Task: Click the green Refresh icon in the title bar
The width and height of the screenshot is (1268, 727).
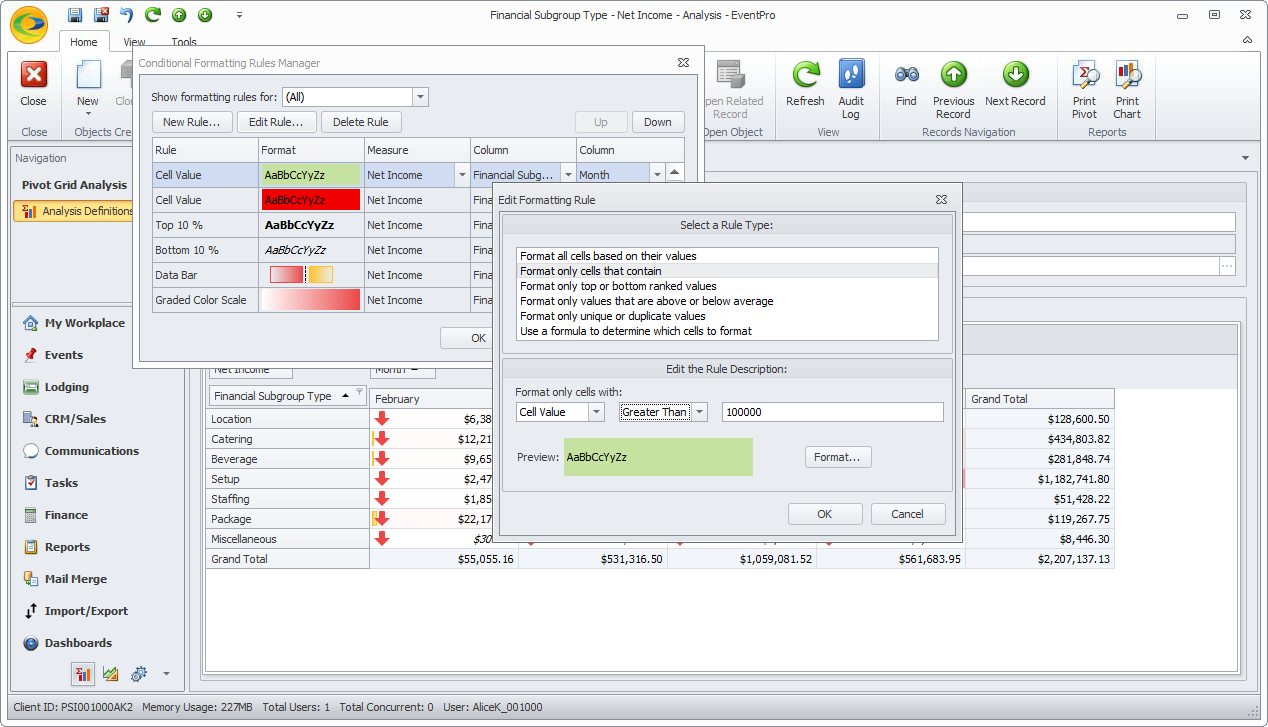Action: pyautogui.click(x=152, y=15)
